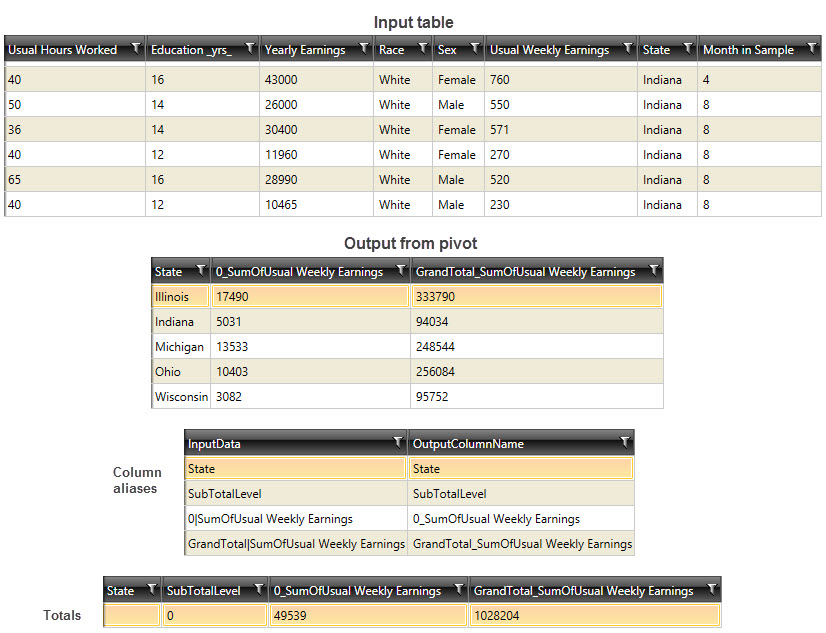Select GrandTotal|SumOfUsual Weekly Earnings alias input
Viewport: 826px width, 633px height.
[x=295, y=544]
